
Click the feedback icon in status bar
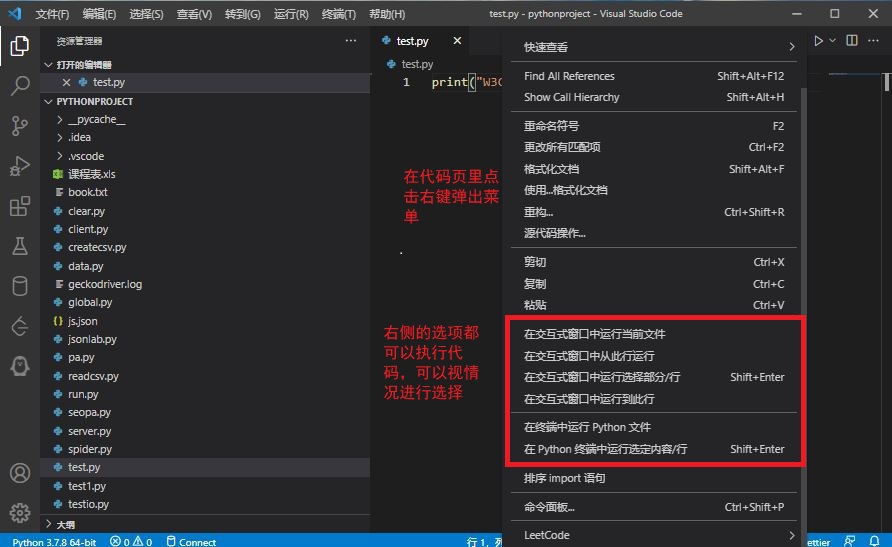pos(849,541)
